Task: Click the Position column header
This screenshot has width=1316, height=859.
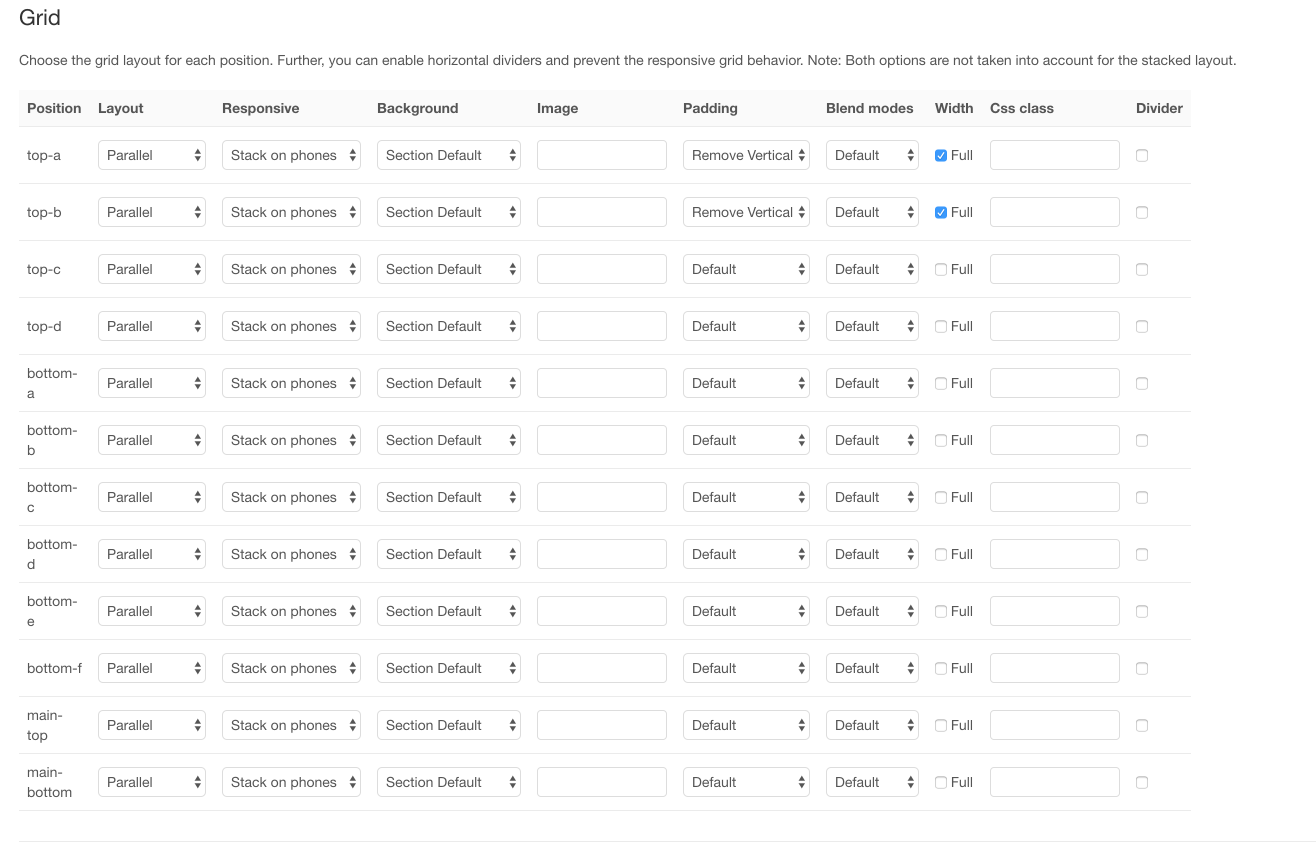Action: [54, 108]
